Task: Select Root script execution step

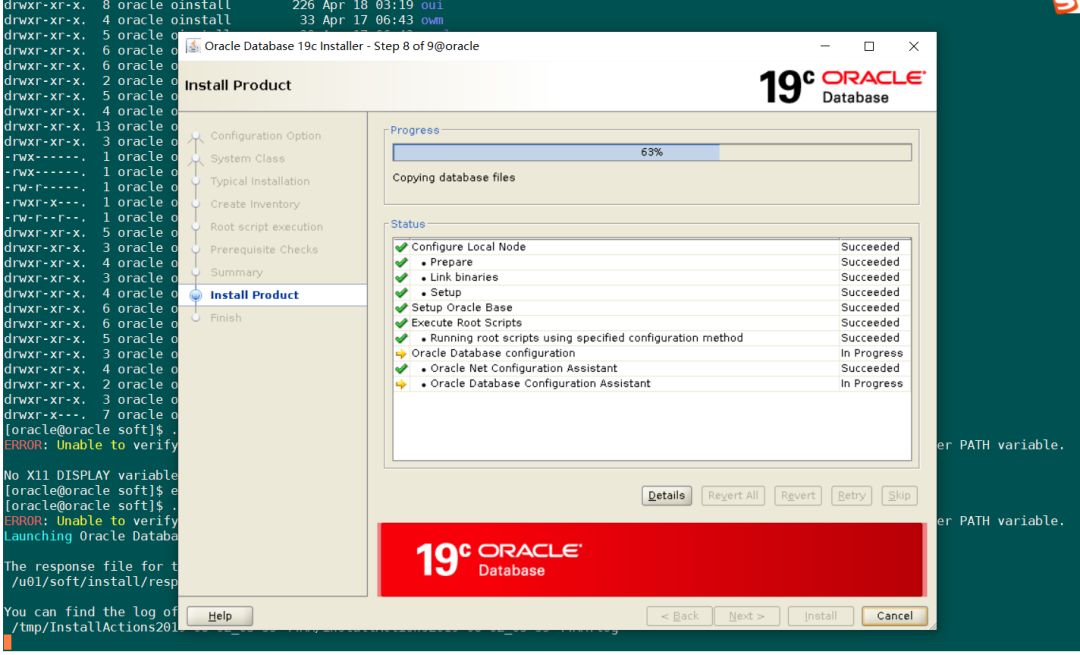Action: click(267, 227)
